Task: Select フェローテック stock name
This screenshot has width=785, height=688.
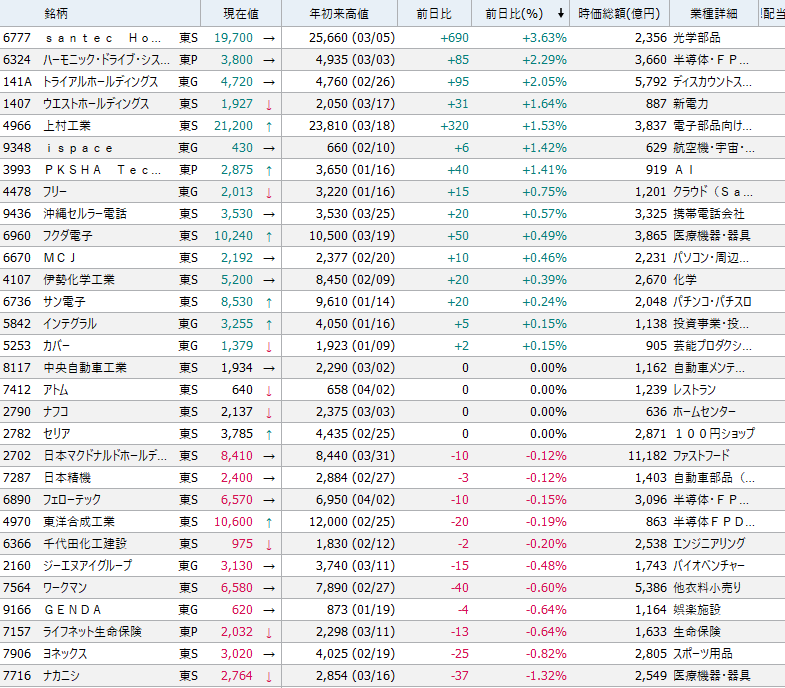Action: [72, 500]
